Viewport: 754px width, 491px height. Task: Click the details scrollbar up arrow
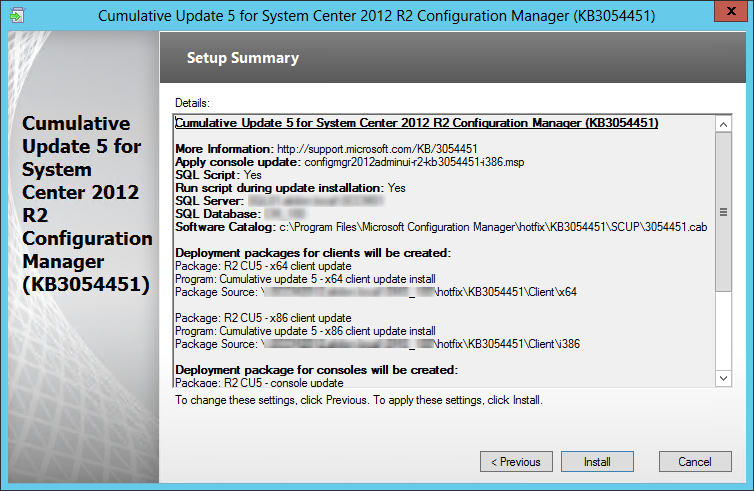pos(723,125)
